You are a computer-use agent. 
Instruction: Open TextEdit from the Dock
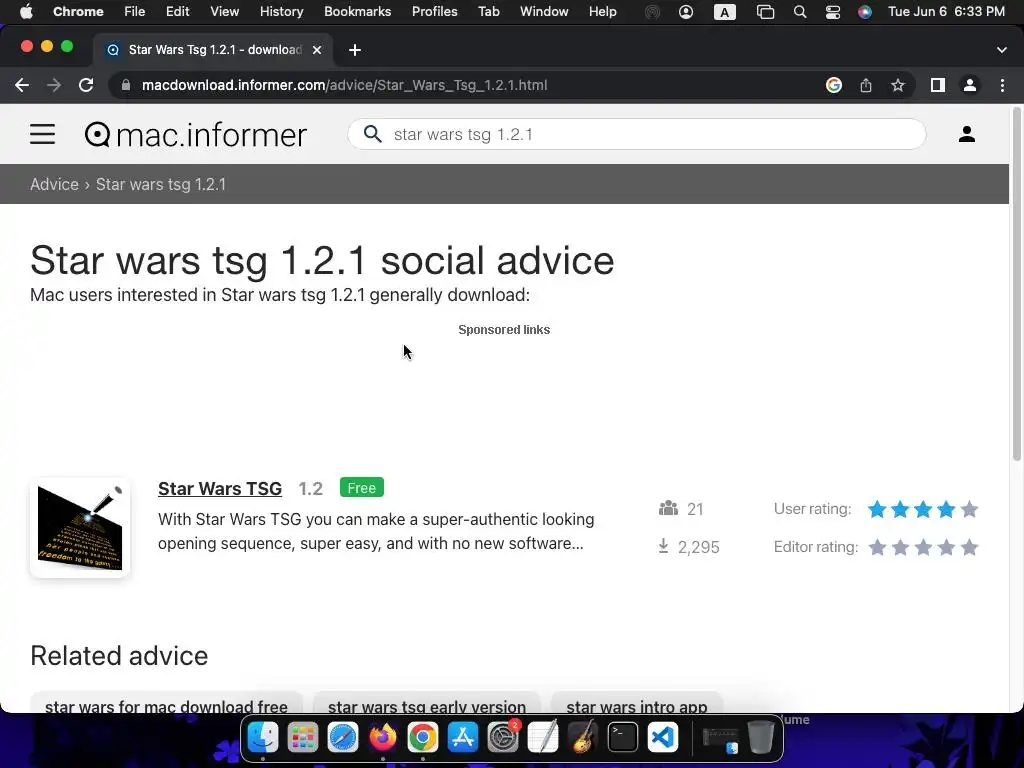coord(543,737)
